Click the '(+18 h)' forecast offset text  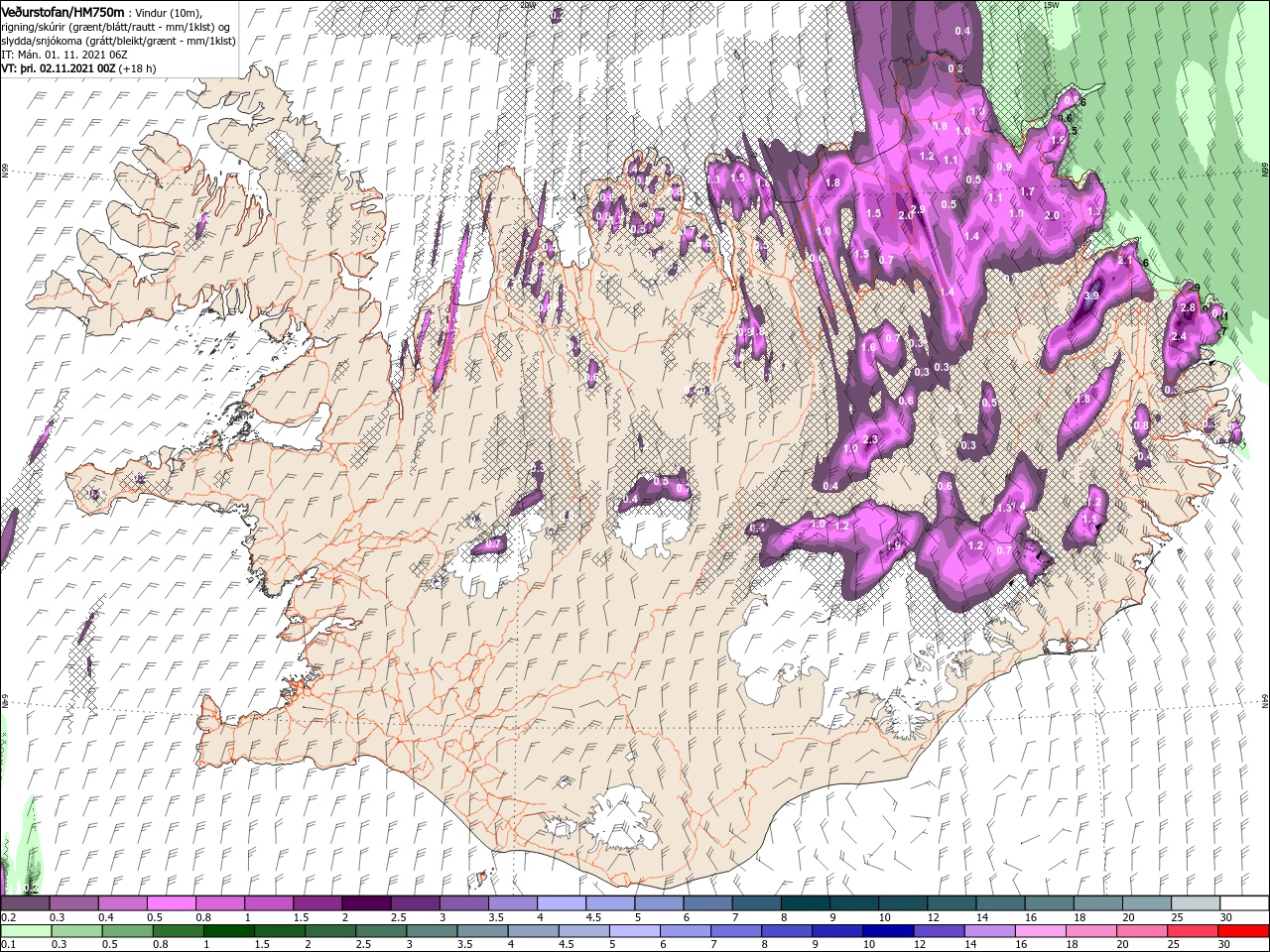pos(137,69)
